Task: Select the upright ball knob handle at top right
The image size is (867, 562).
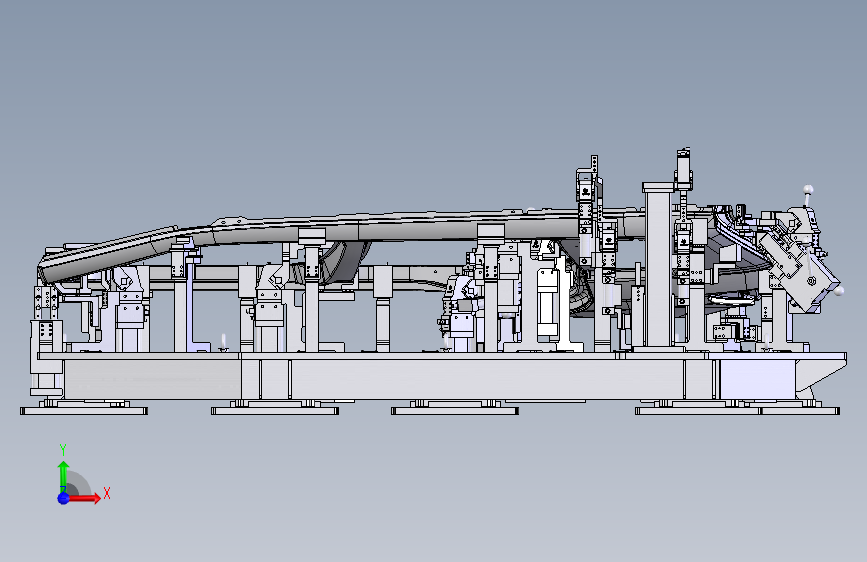Action: click(x=808, y=197)
